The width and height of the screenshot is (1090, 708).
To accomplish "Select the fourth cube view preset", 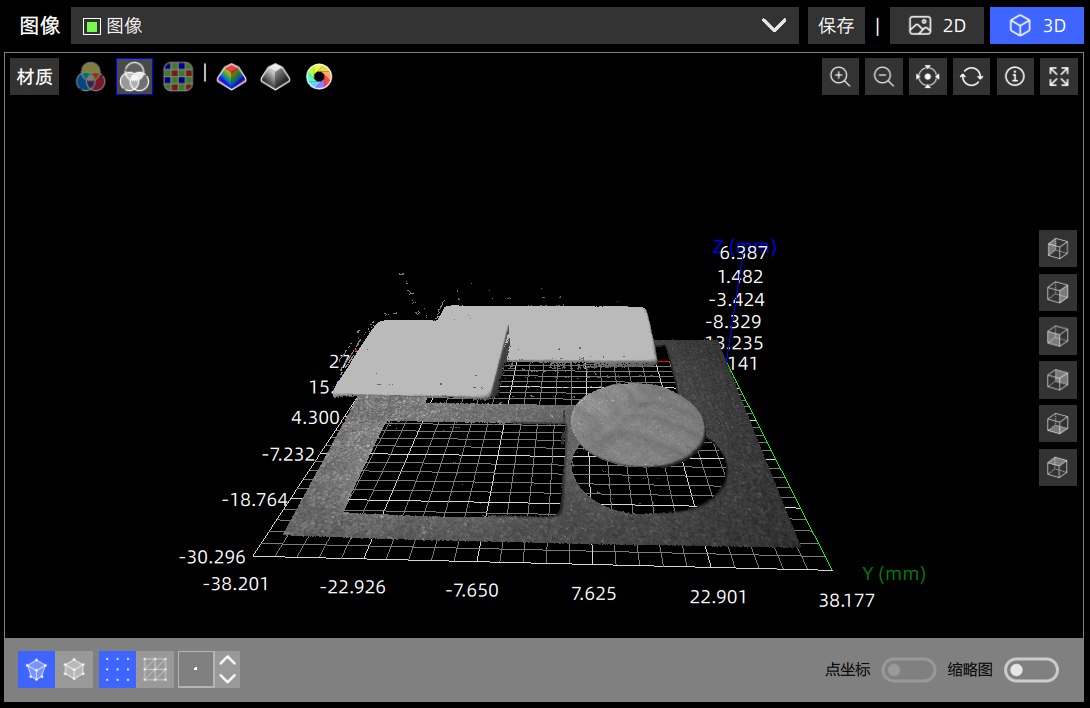I will 1057,380.
